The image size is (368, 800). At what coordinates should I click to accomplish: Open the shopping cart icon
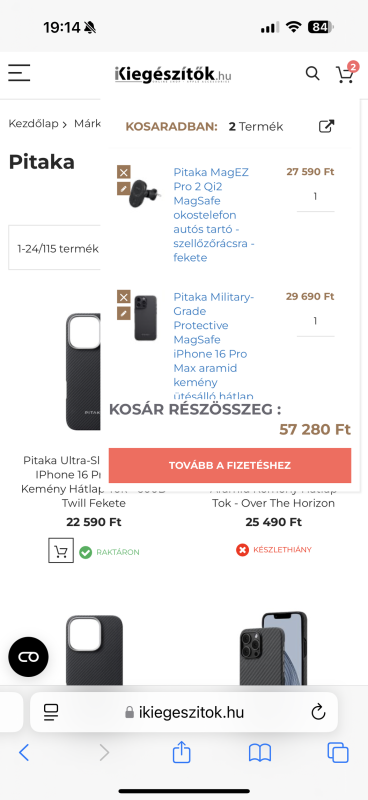tap(346, 74)
